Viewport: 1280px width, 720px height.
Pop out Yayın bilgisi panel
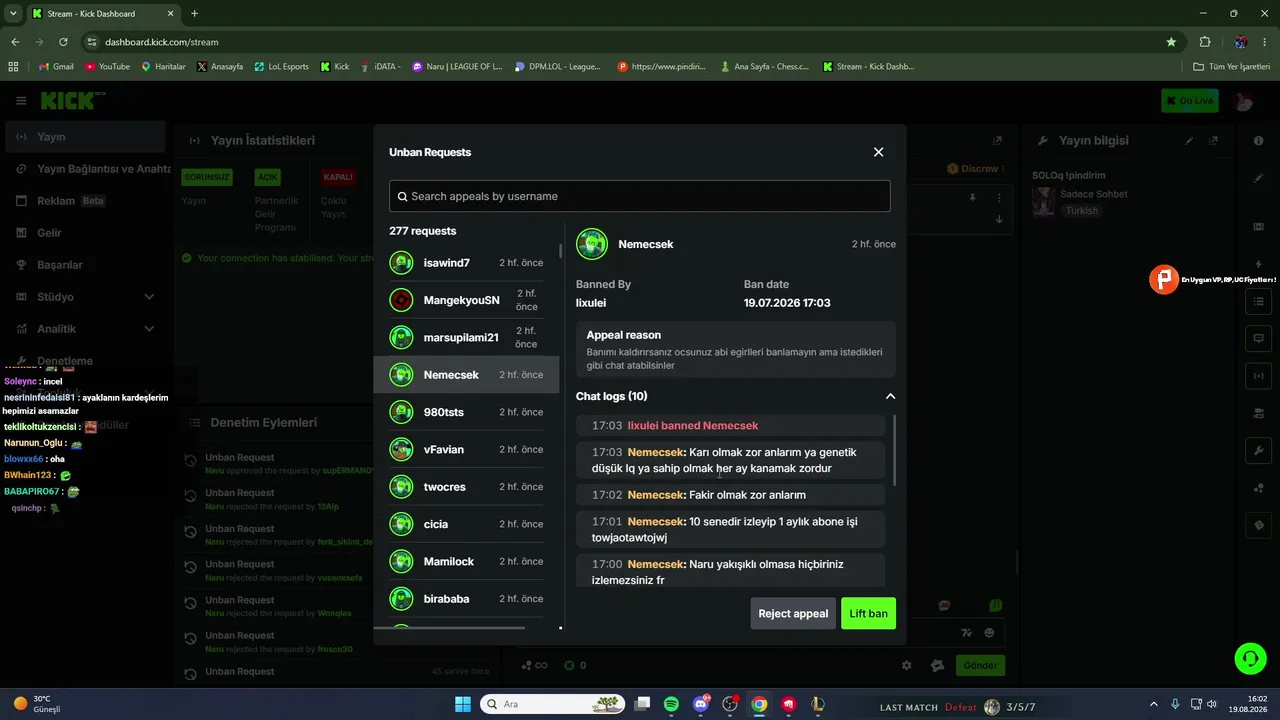point(1213,141)
